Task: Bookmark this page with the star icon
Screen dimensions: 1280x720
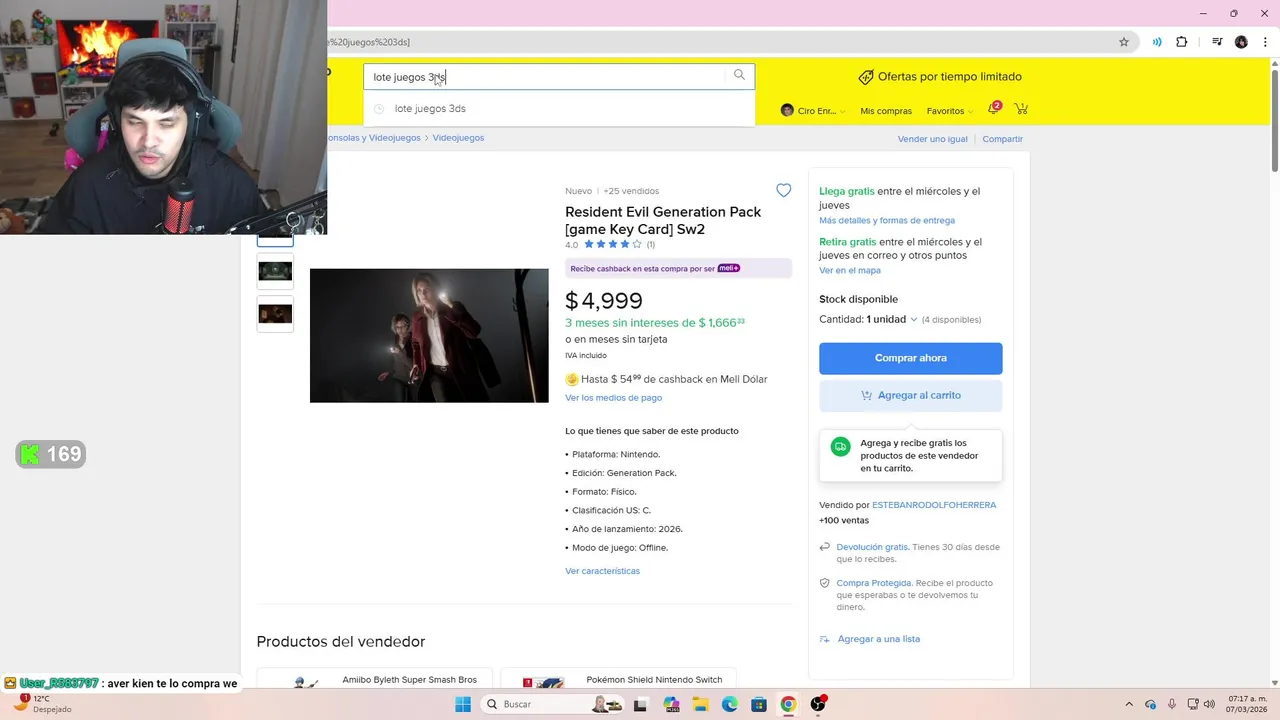Action: 1124,42
